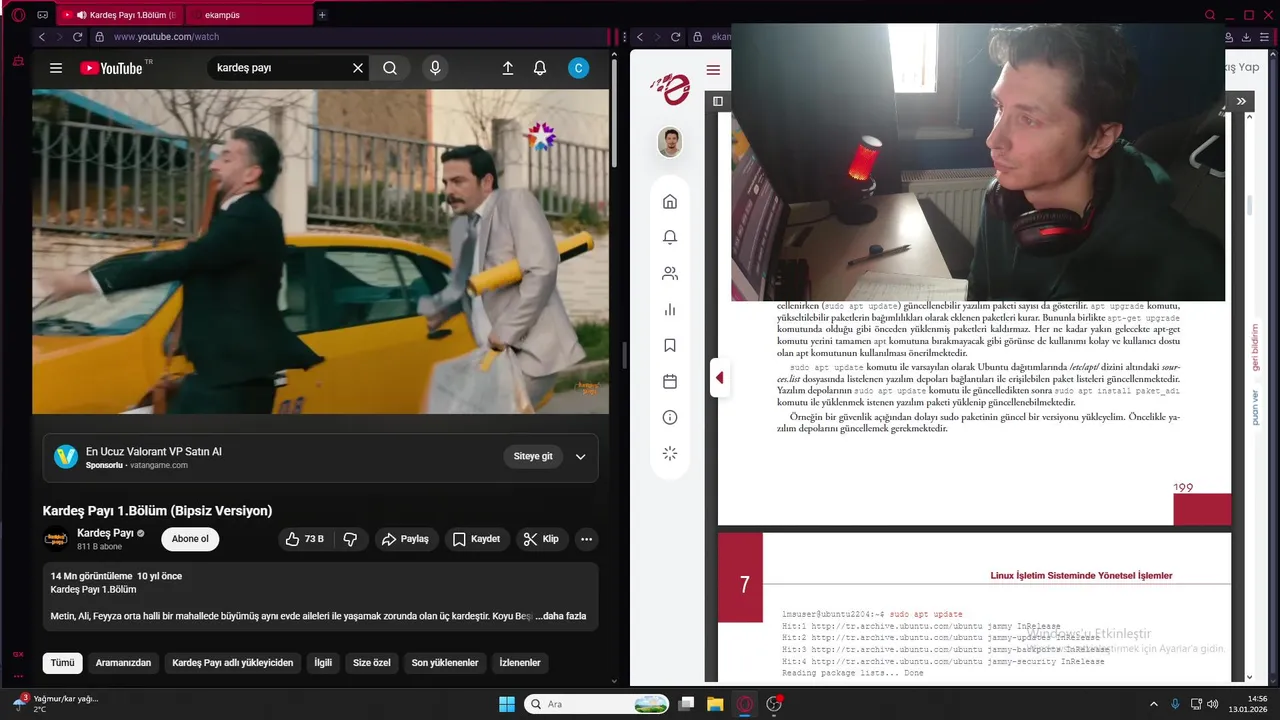1280x720 pixels.
Task: Select Kardeş Payı adlı yükleyiciden chip
Action: click(233, 662)
